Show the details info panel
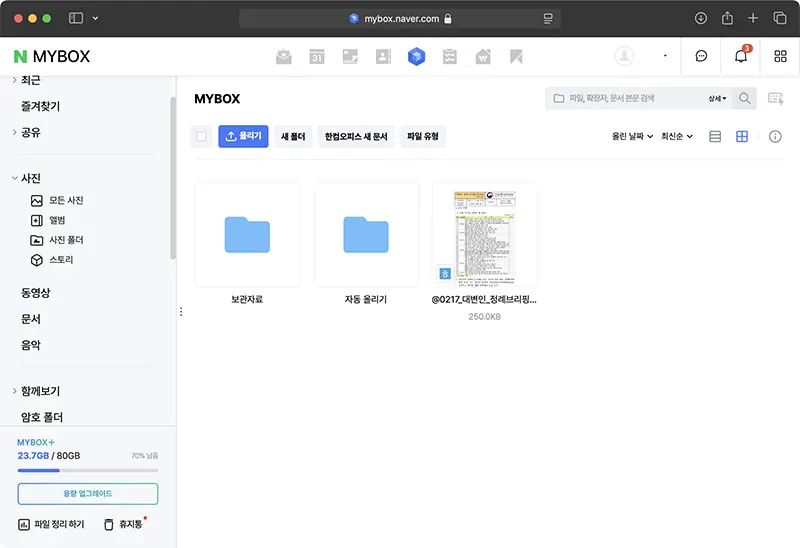The image size is (800, 548). [x=775, y=136]
